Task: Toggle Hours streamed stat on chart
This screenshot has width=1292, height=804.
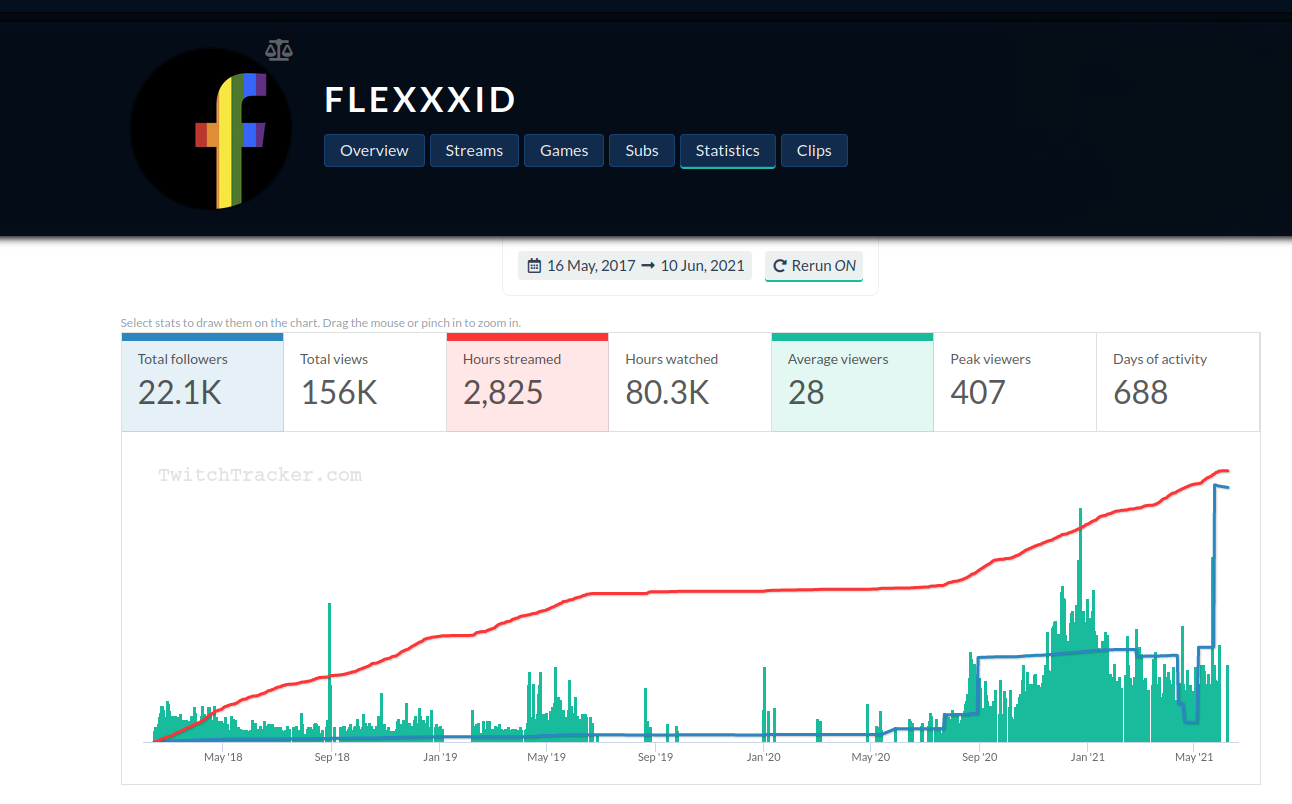Action: pyautogui.click(x=528, y=383)
